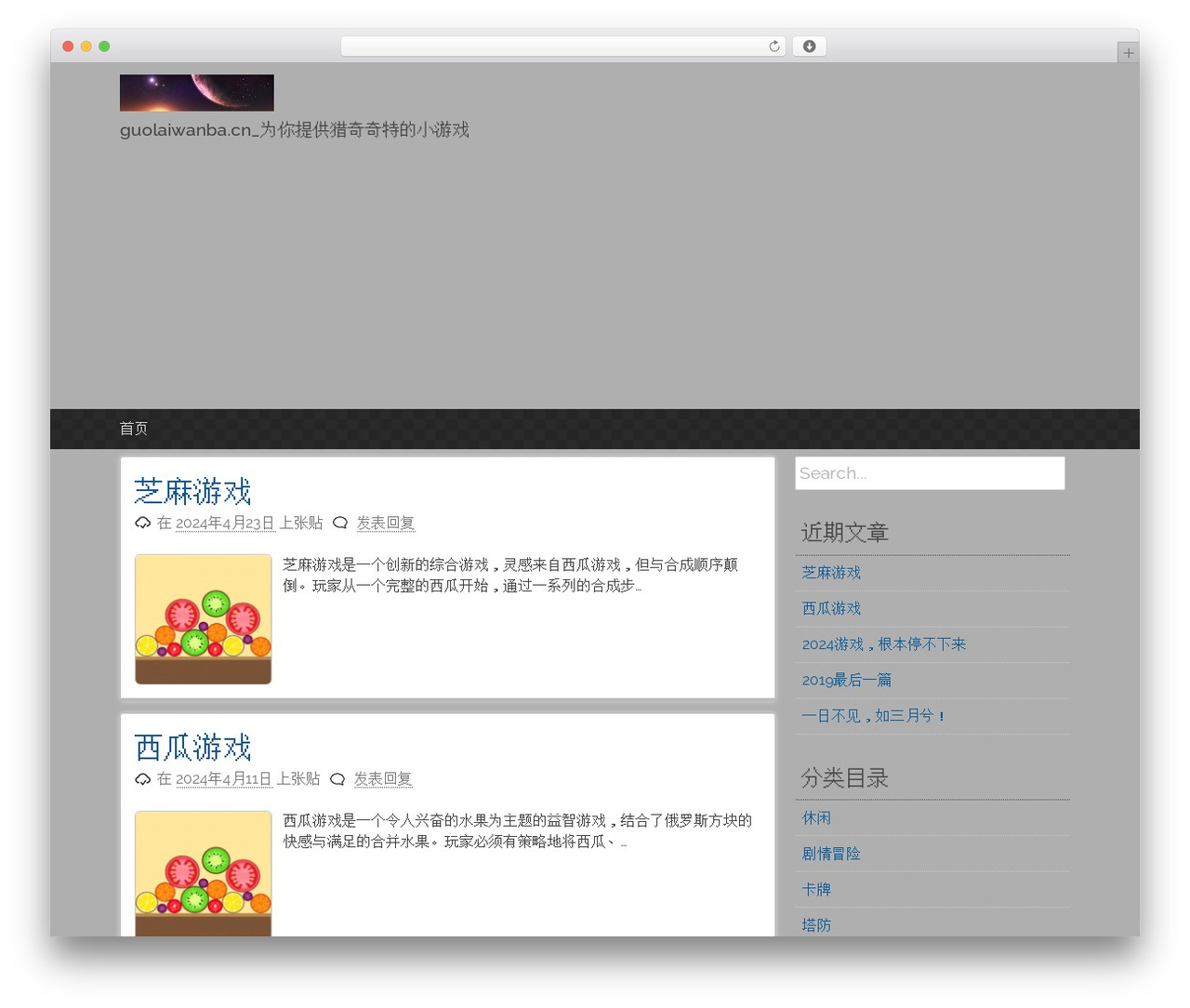The image size is (1190, 1008).
Task: Click 发表回复 under 西瓜游戏 post
Action: (x=383, y=778)
